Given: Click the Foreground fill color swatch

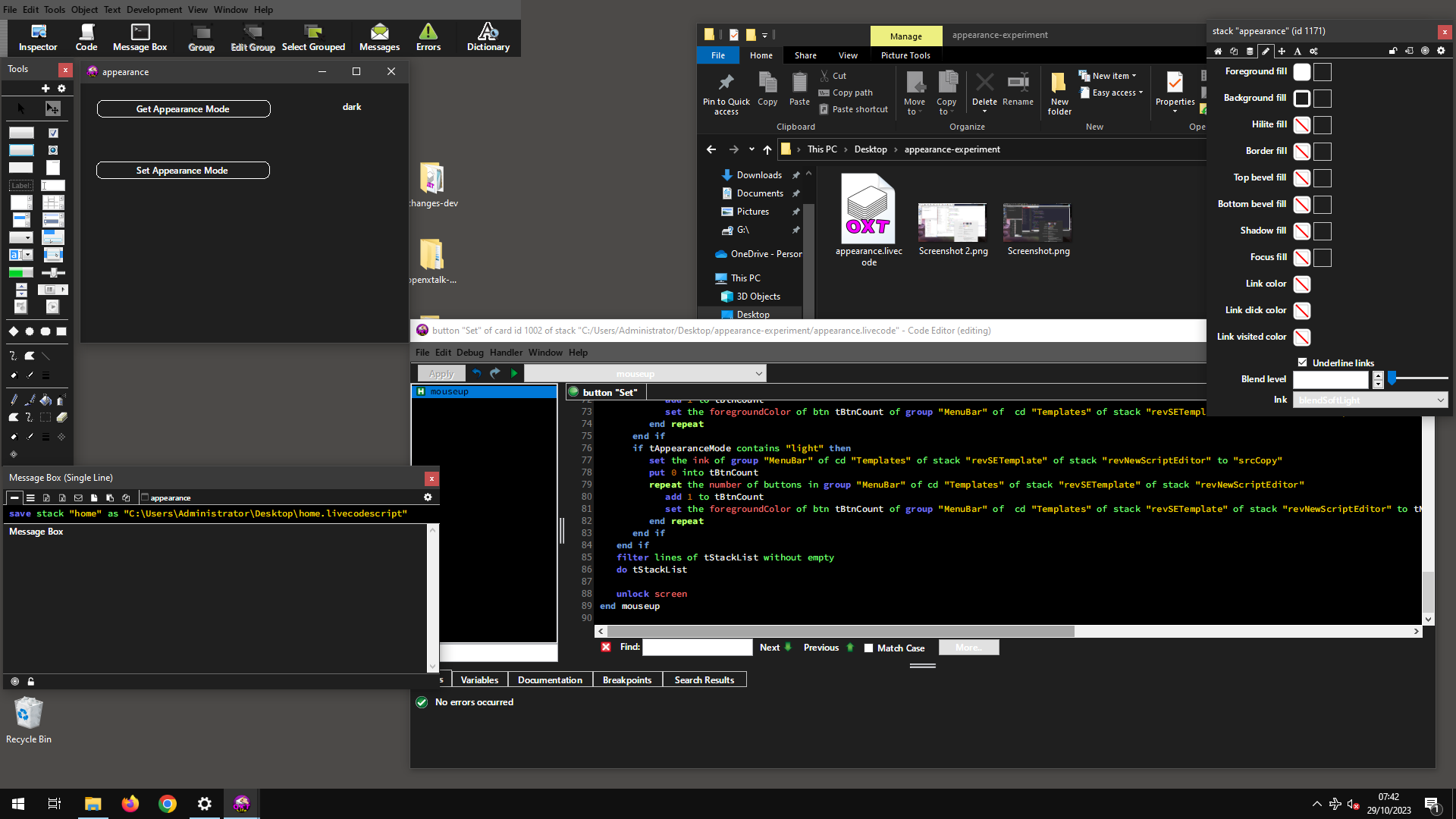Looking at the screenshot, I should [1302, 72].
